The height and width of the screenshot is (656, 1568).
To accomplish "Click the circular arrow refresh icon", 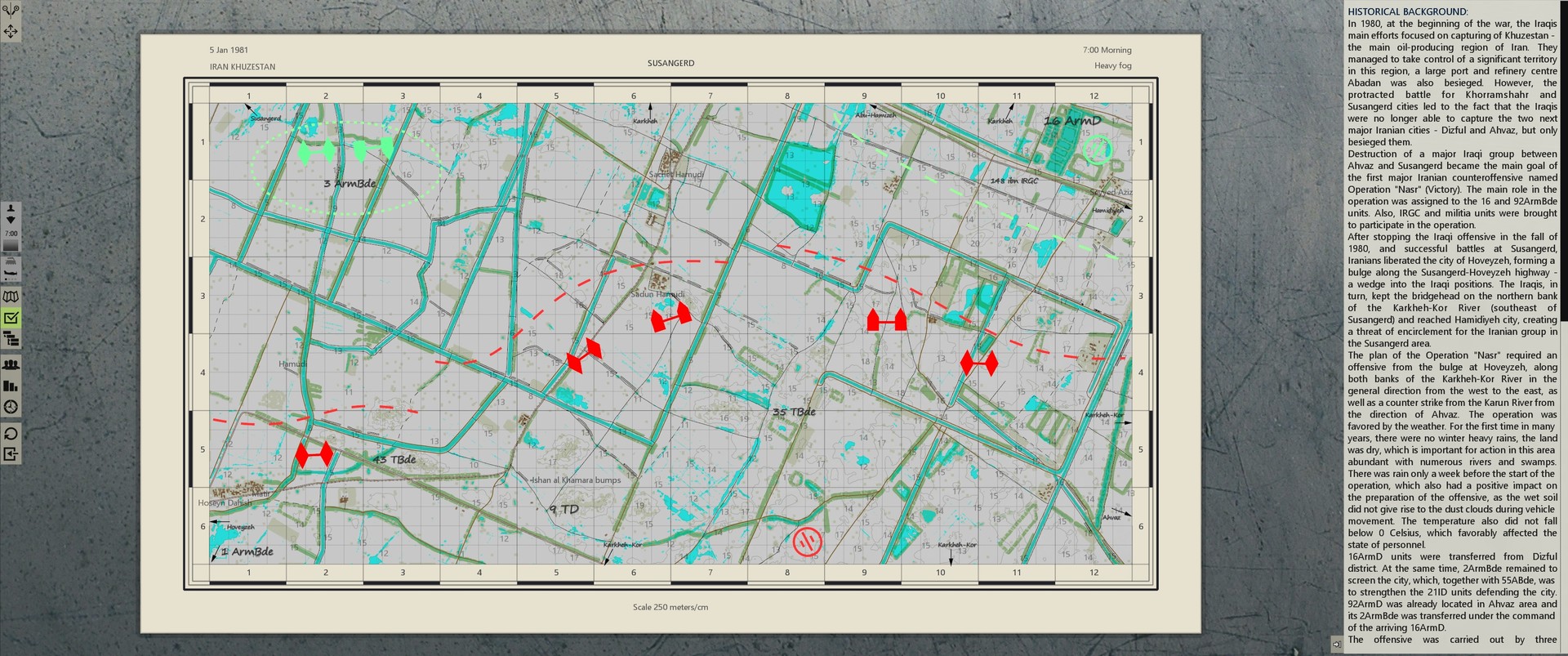I will [x=11, y=434].
